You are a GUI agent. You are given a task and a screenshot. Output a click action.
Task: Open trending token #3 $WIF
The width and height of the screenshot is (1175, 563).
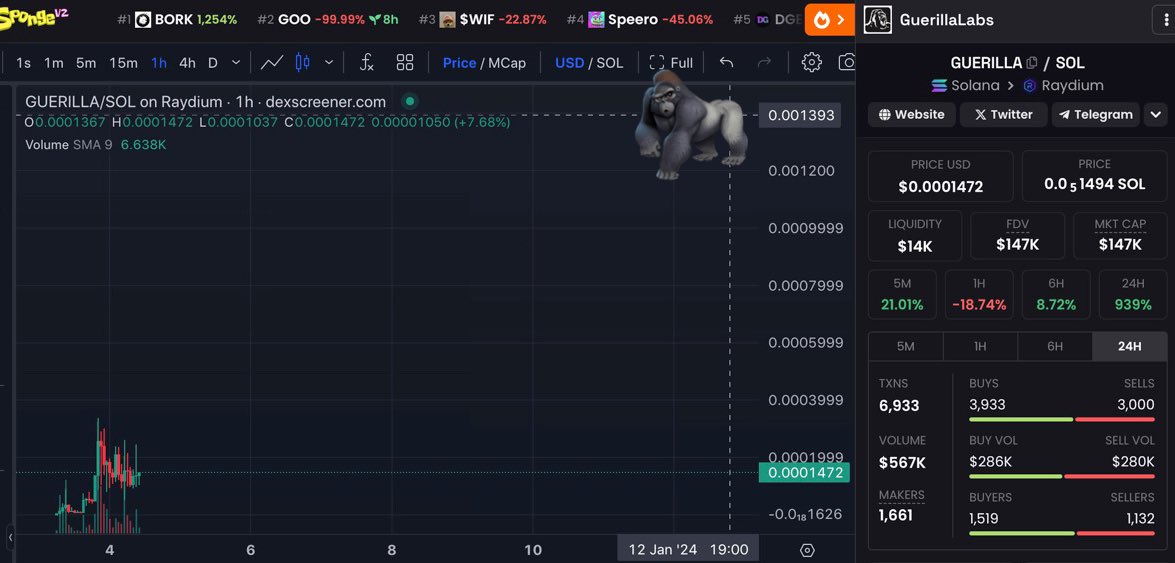[x=483, y=19]
